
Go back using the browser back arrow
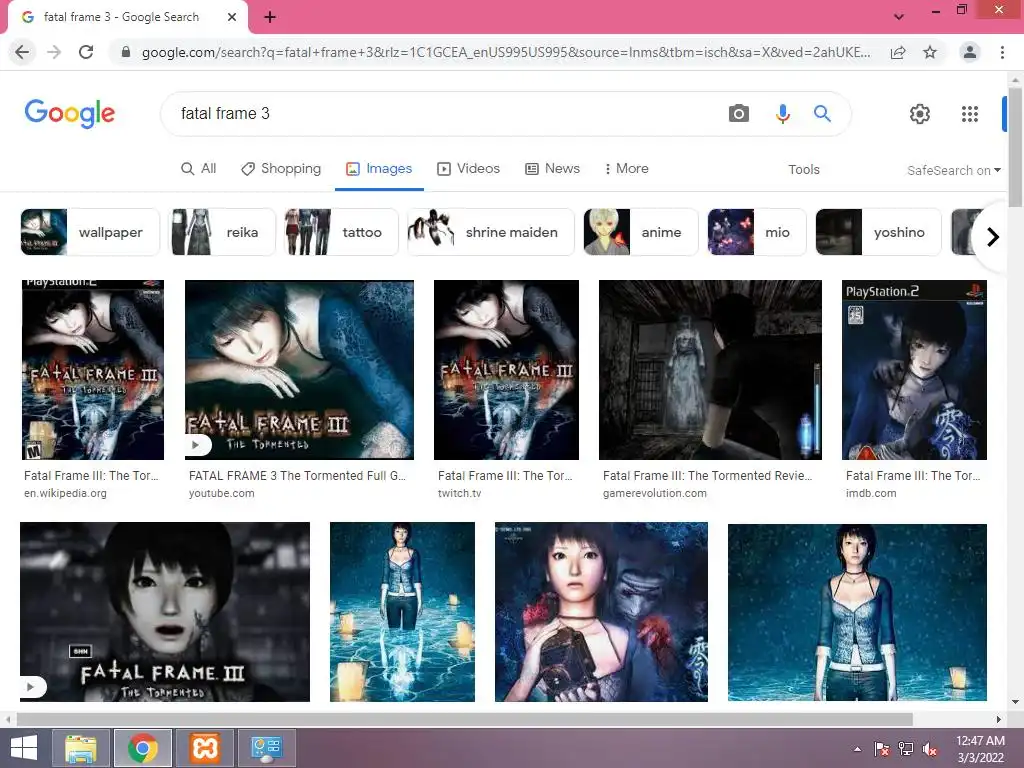(22, 52)
